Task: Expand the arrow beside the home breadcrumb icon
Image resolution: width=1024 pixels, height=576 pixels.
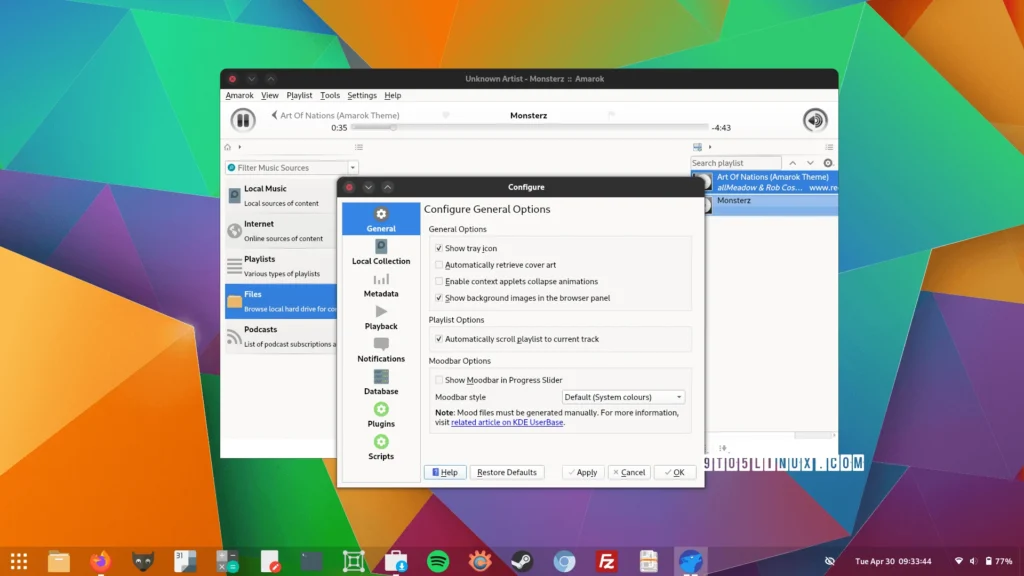Action: pos(240,147)
